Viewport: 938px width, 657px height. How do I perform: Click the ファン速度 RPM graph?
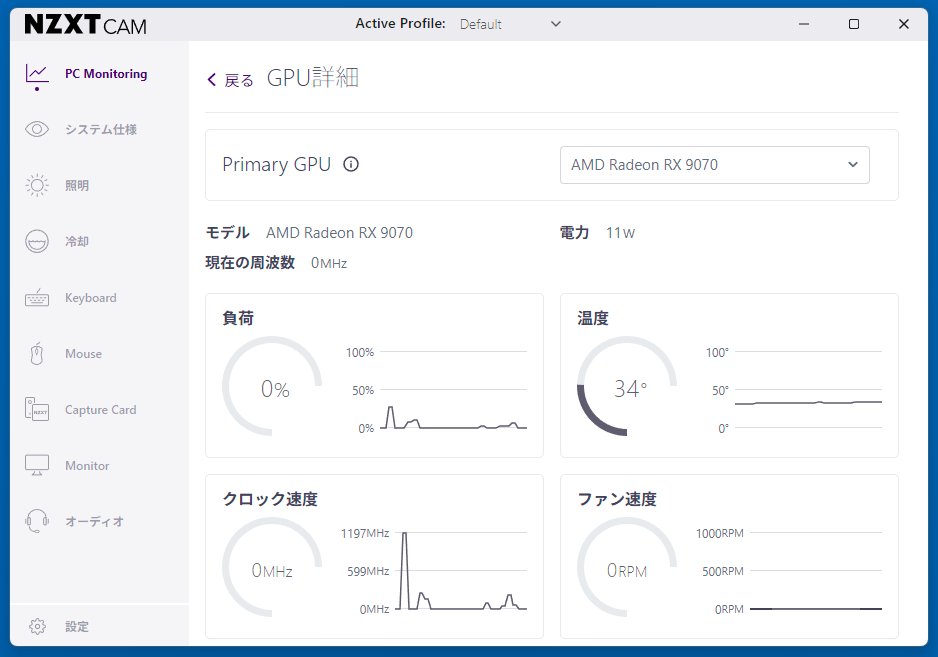[816, 571]
